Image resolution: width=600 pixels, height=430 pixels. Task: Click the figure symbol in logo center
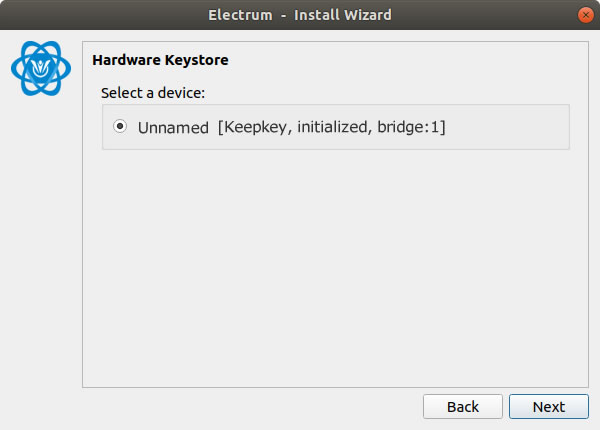point(41,68)
